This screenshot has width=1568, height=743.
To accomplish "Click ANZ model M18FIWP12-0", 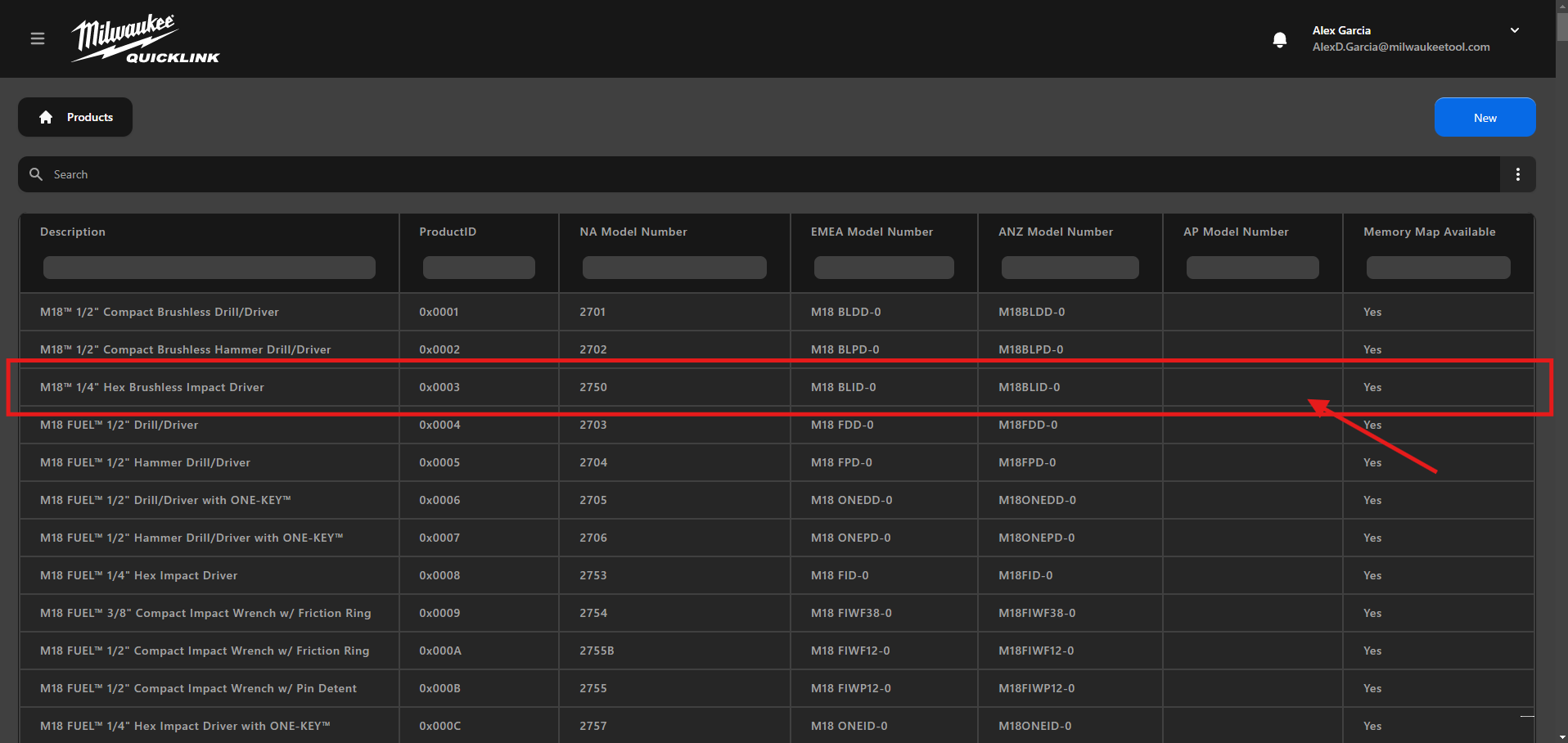I will [1037, 688].
